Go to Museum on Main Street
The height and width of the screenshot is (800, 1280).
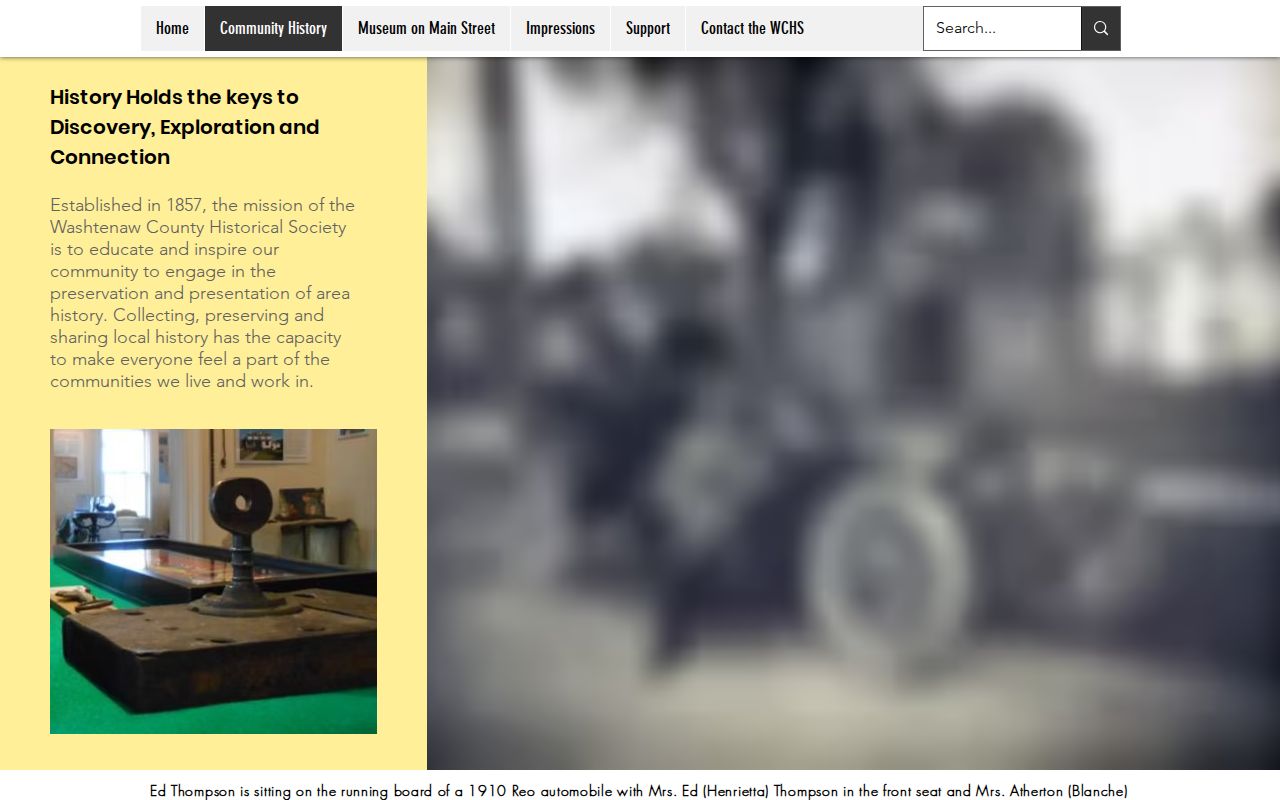[x=426, y=28]
